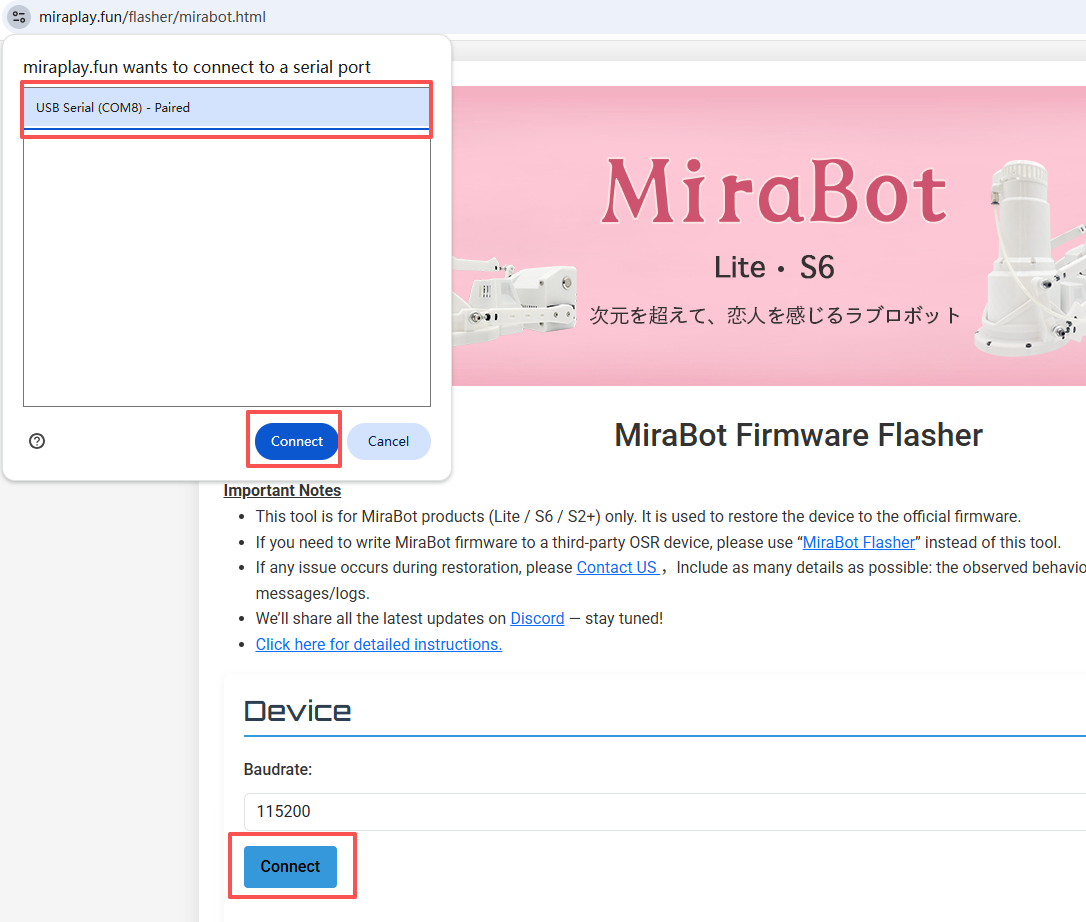The image size is (1086, 922).
Task: Click the Device section heading
Action: pyautogui.click(x=297, y=711)
